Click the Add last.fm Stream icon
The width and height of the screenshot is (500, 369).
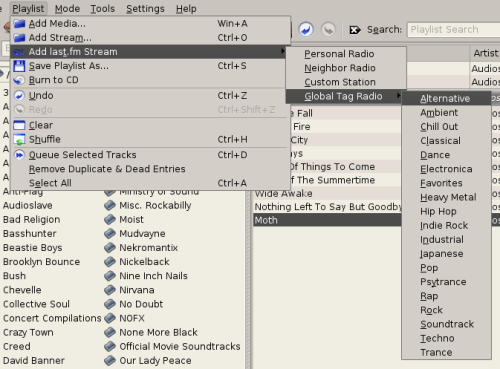tap(19, 52)
